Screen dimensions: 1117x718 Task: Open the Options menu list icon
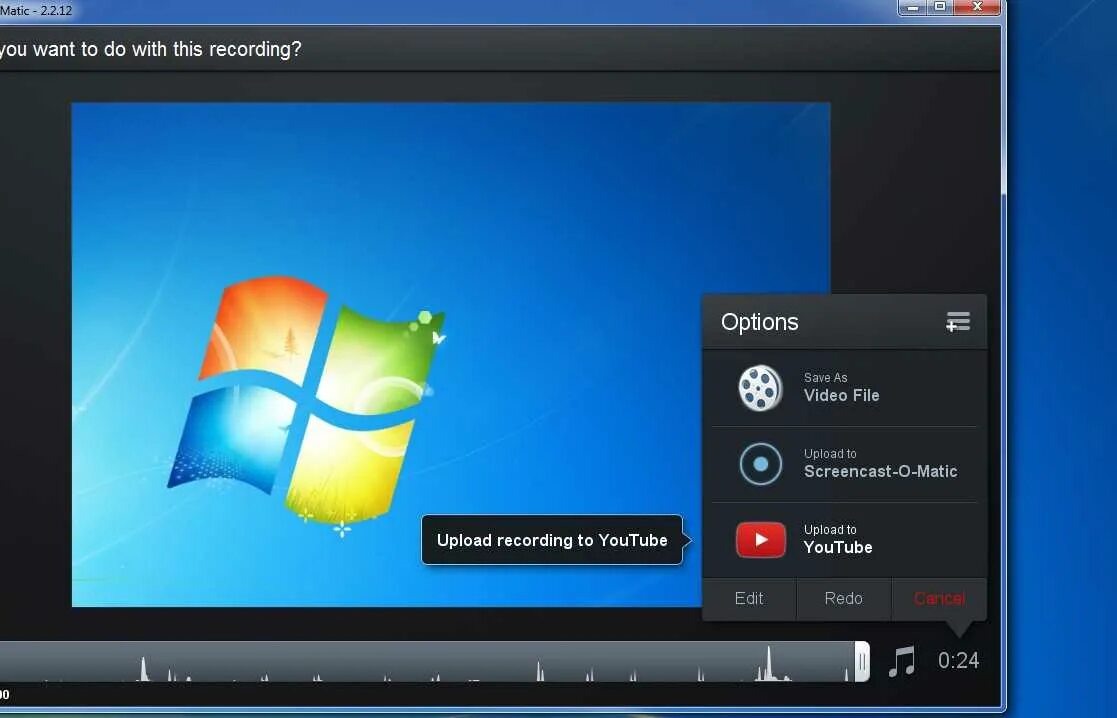point(957,322)
